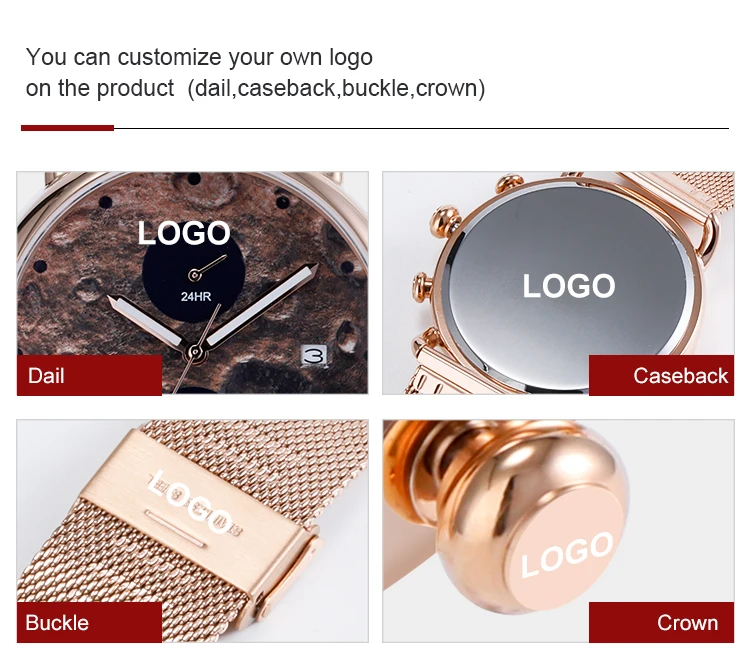
Task: Select the red Crown label
Action: tap(661, 622)
